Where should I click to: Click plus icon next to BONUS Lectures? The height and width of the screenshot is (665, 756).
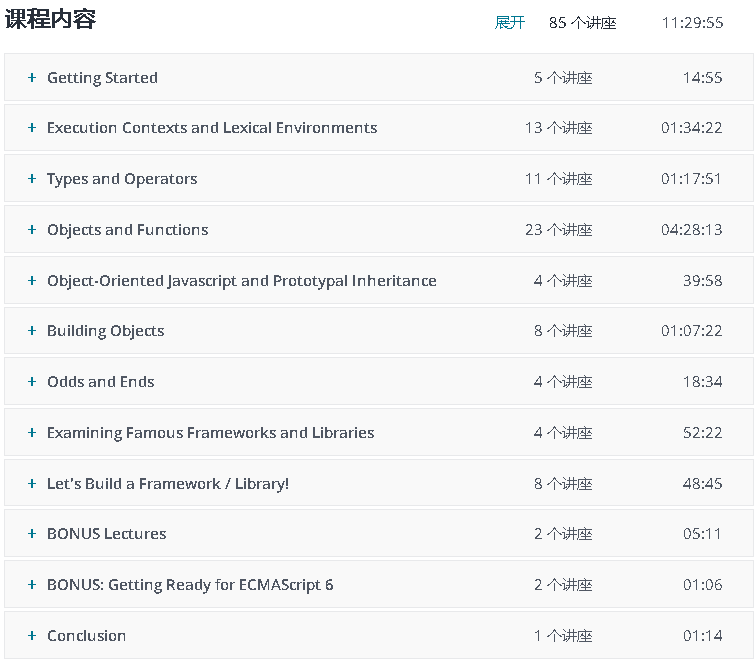32,534
